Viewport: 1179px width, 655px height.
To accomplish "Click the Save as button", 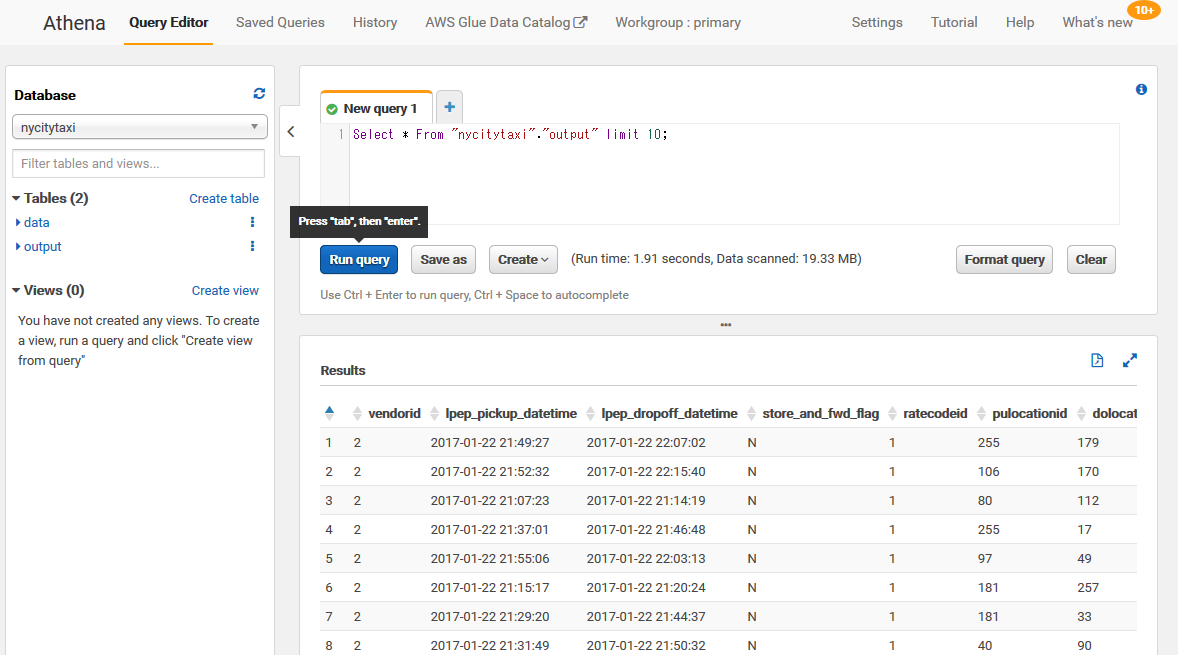I will point(443,259).
